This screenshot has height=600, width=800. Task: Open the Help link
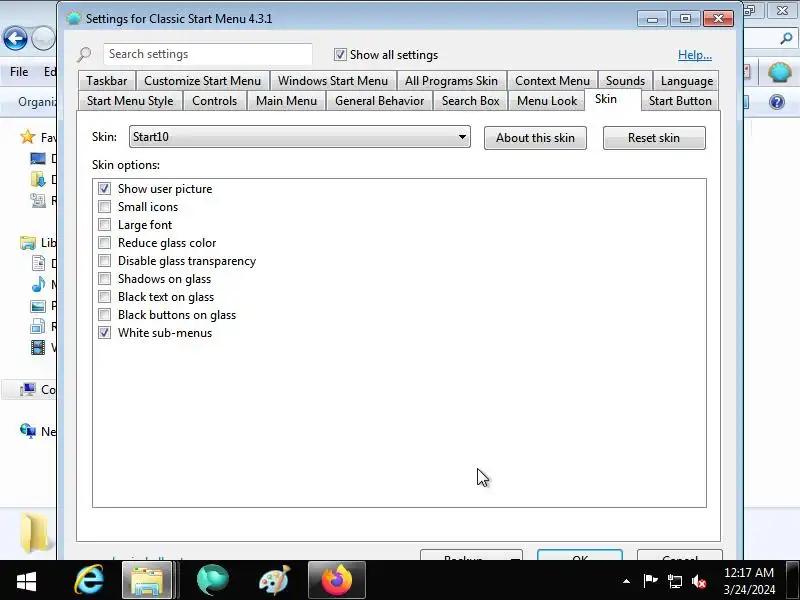coord(694,55)
